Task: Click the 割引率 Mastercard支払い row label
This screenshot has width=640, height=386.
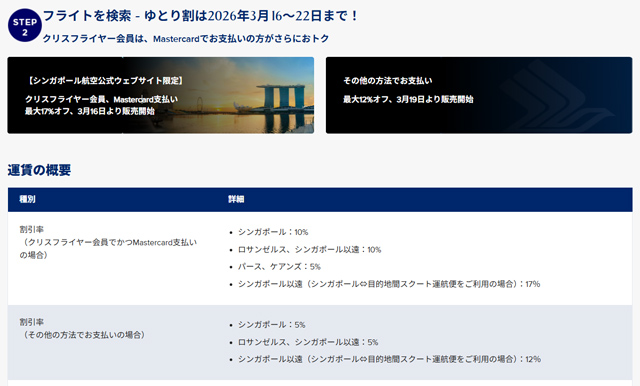Action: [x=108, y=242]
